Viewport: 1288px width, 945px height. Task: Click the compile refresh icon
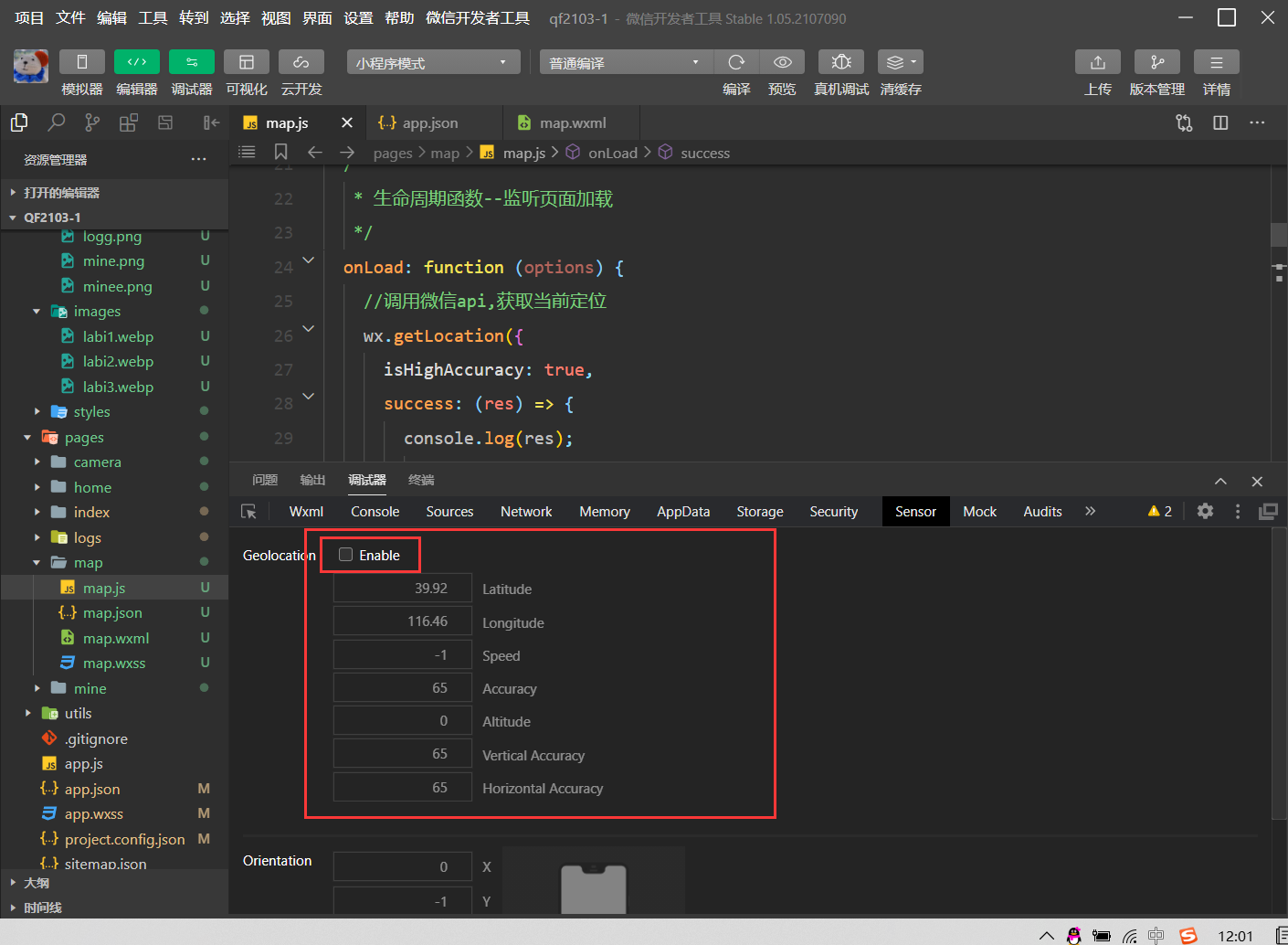pyautogui.click(x=736, y=62)
